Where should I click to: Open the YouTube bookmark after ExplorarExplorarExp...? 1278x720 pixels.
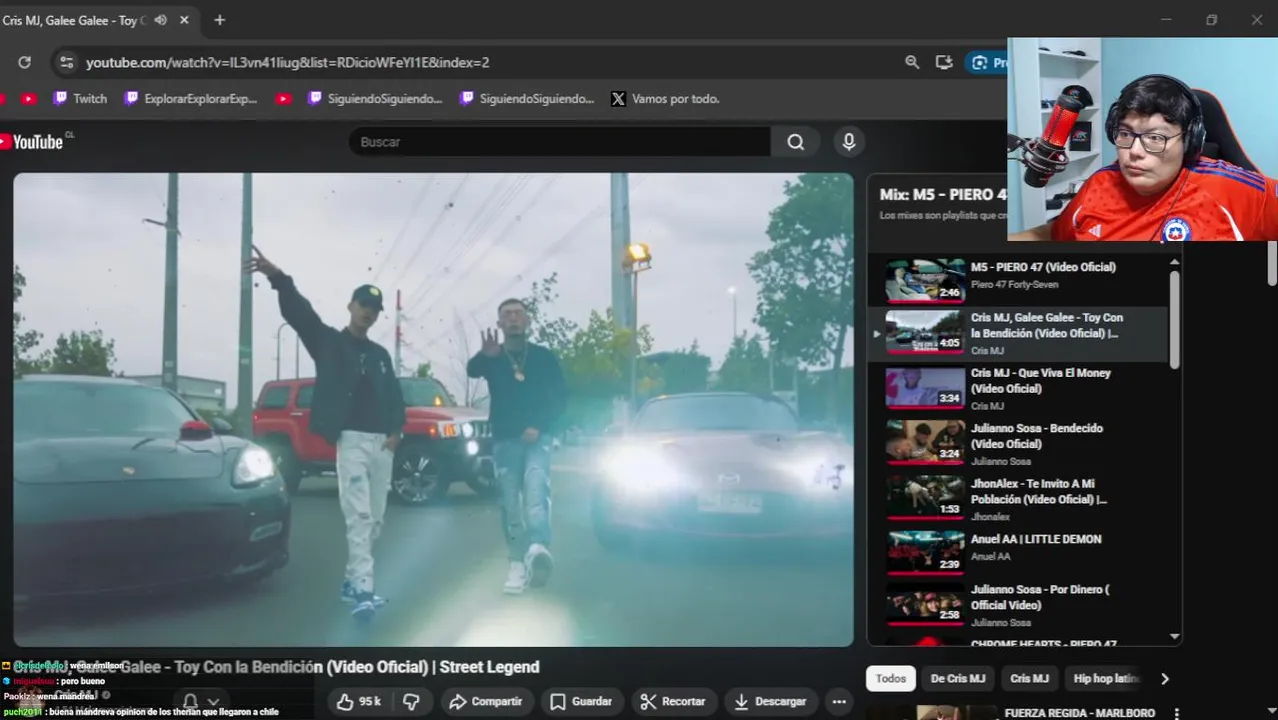(283, 98)
